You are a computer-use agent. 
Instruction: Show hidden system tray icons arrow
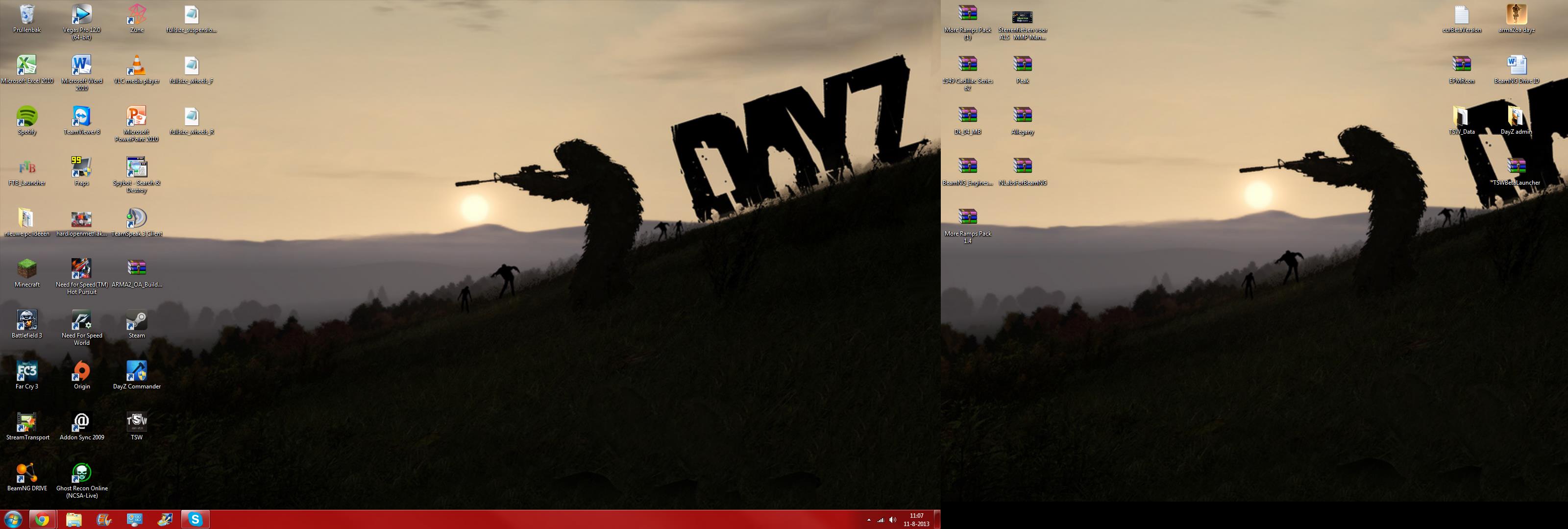click(869, 520)
